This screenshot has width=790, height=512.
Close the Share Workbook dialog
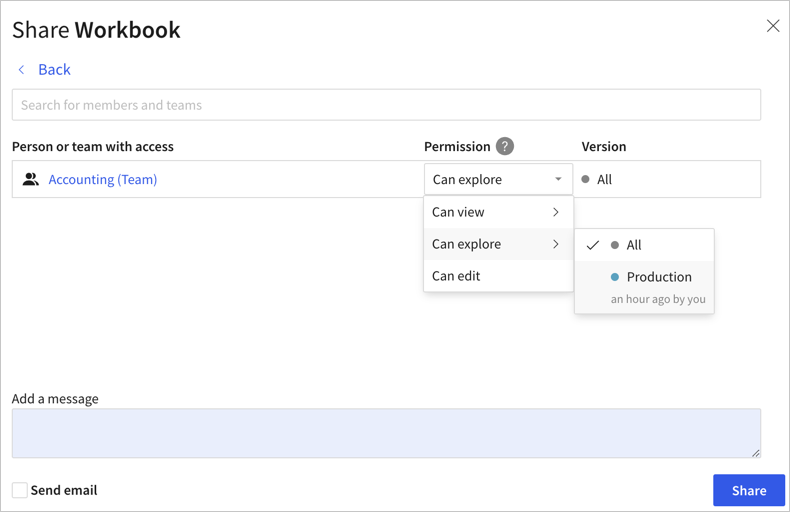(773, 26)
